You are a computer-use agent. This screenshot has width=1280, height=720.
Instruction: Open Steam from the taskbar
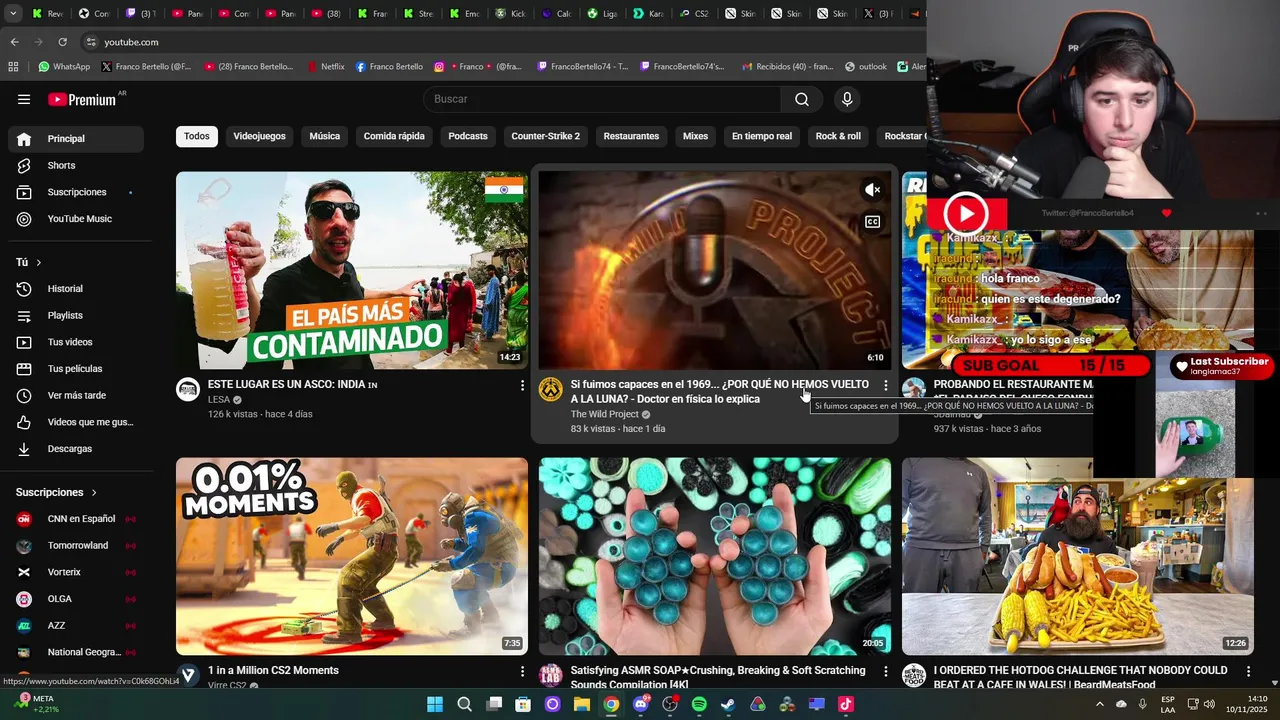click(728, 704)
